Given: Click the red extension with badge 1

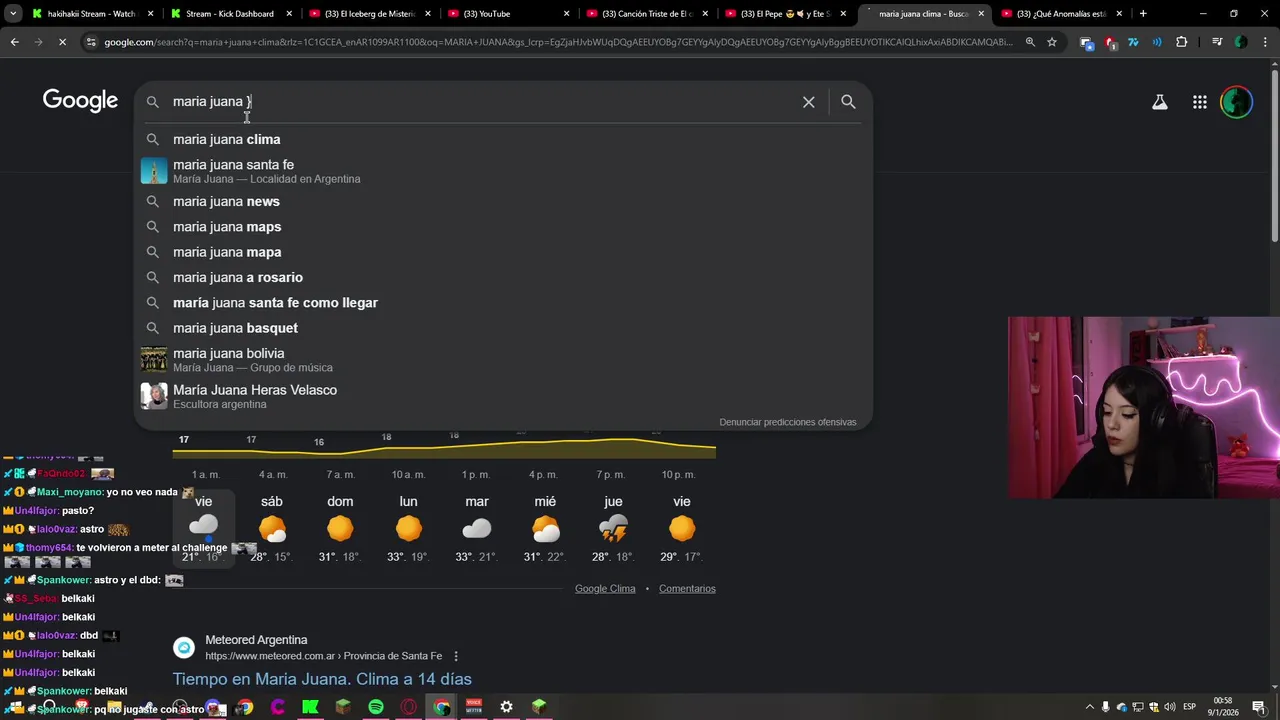Looking at the screenshot, I should coord(1110,42).
